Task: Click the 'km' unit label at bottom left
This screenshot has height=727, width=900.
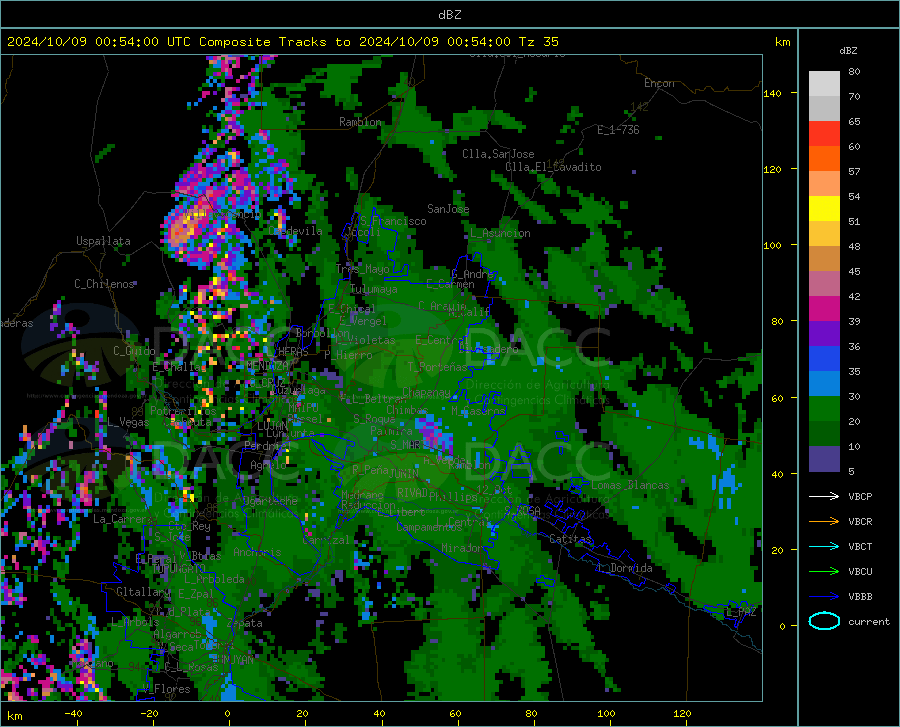Action: click(14, 716)
